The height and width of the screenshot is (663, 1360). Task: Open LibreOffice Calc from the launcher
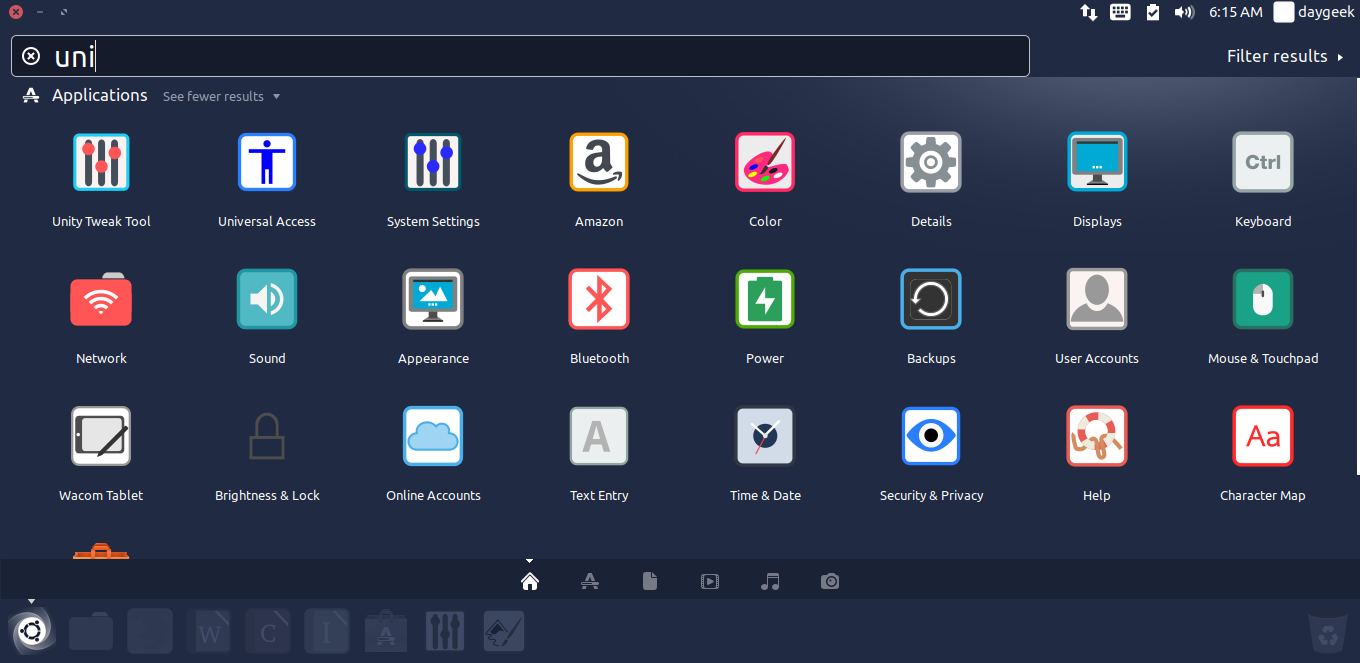click(x=268, y=631)
